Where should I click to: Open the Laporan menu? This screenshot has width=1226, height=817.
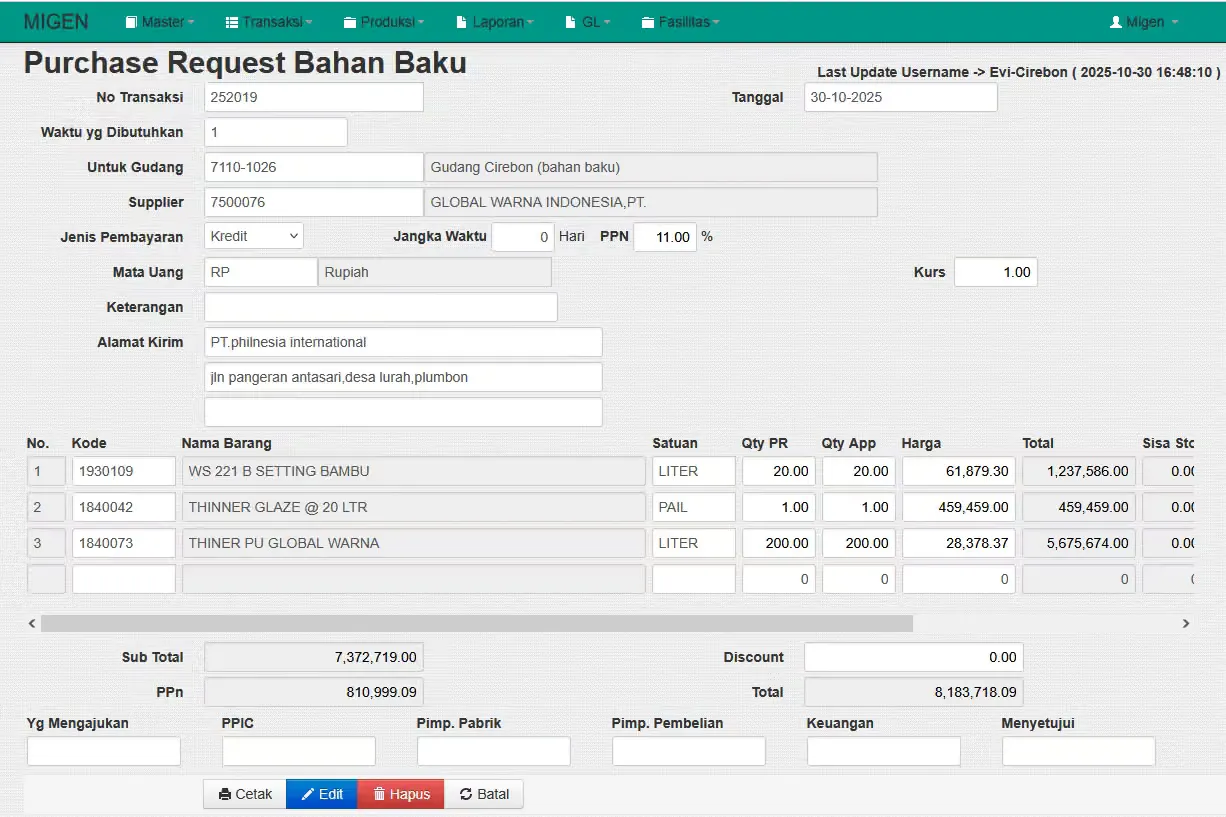click(x=494, y=22)
